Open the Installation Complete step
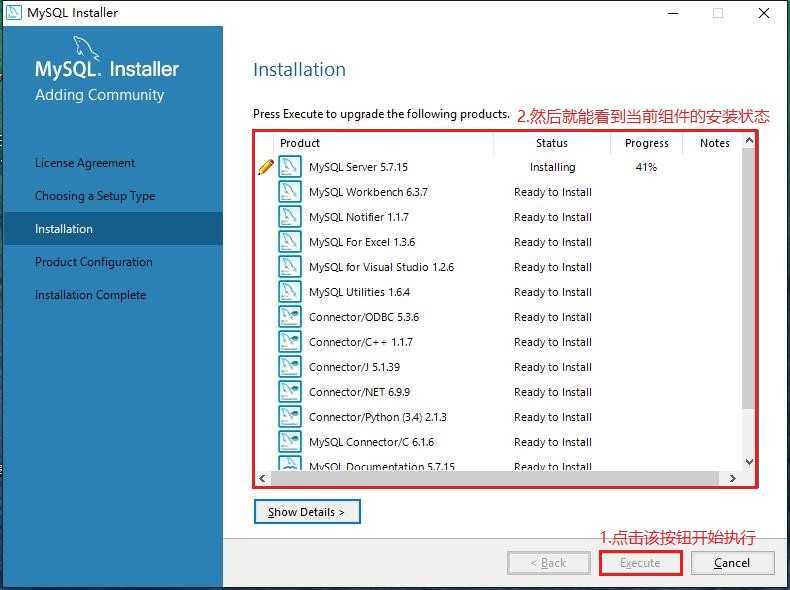This screenshot has height=590, width=790. (x=90, y=295)
